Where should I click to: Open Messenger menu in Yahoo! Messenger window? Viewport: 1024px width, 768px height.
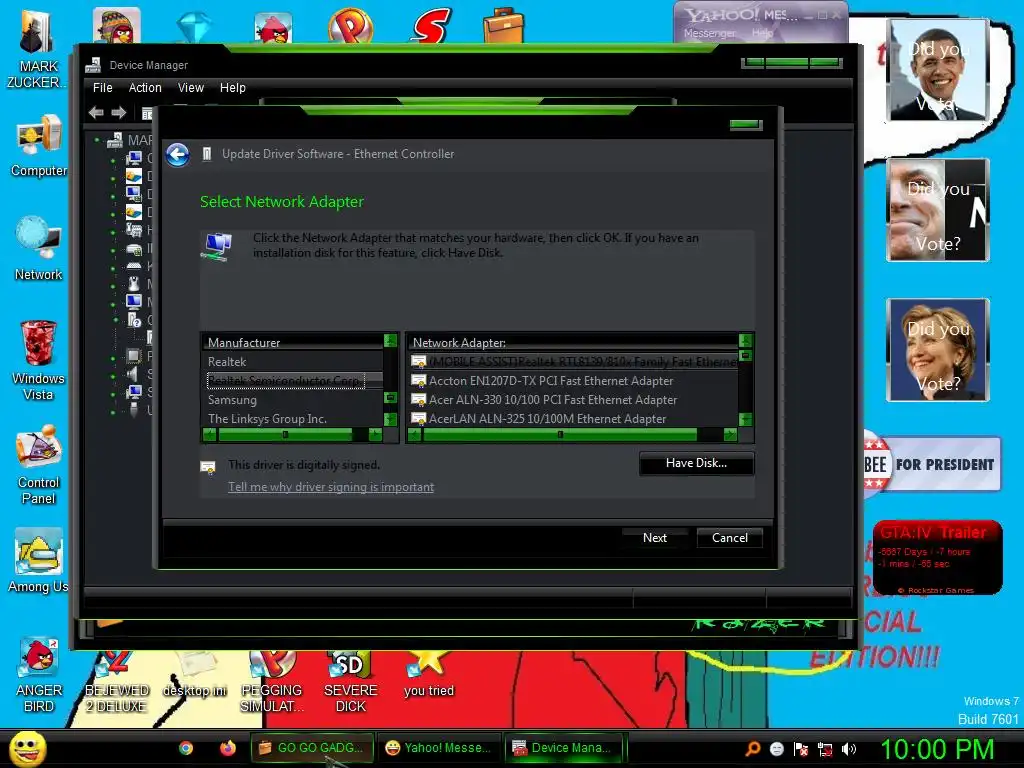pos(709,33)
